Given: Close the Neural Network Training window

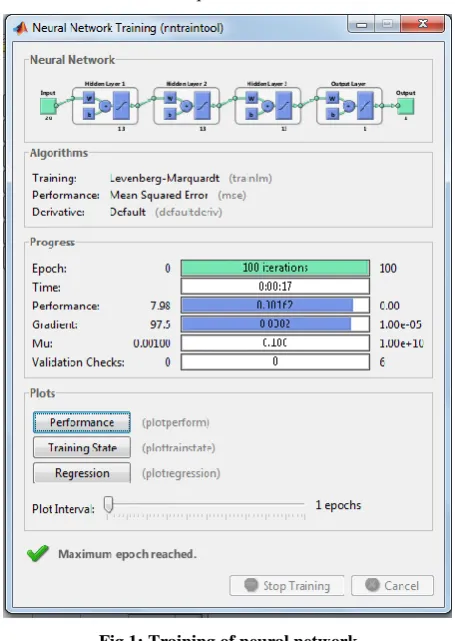Looking at the screenshot, I should [423, 24].
